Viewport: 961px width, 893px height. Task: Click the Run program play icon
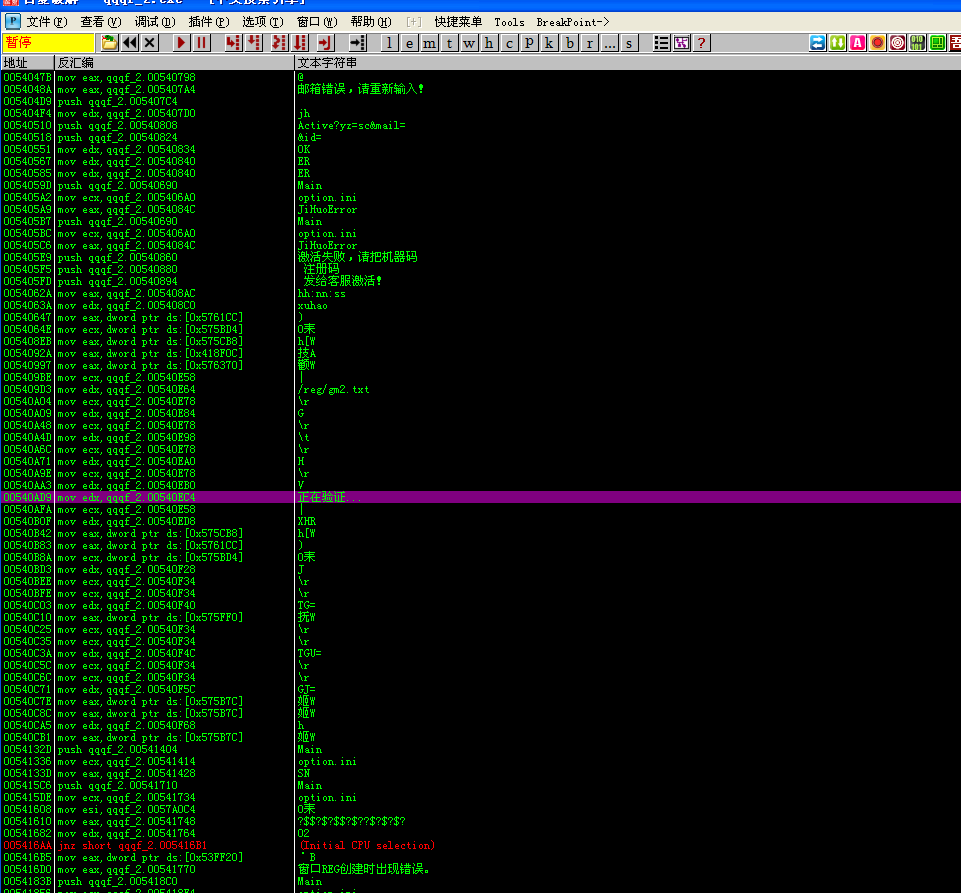[x=181, y=43]
